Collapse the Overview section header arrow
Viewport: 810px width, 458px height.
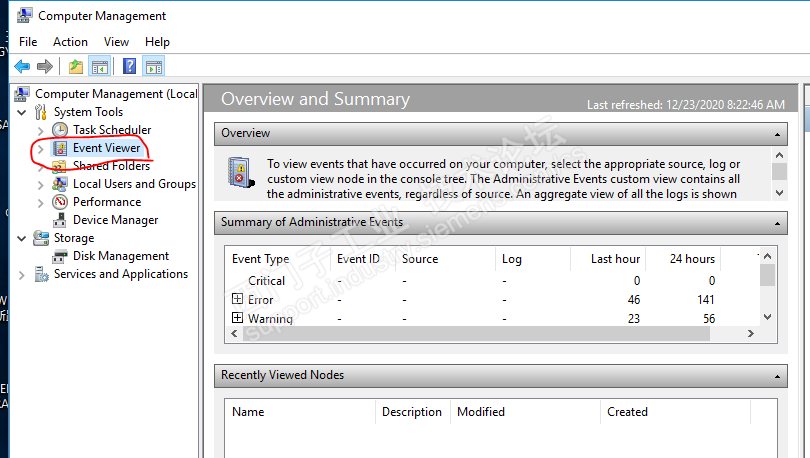coord(777,133)
